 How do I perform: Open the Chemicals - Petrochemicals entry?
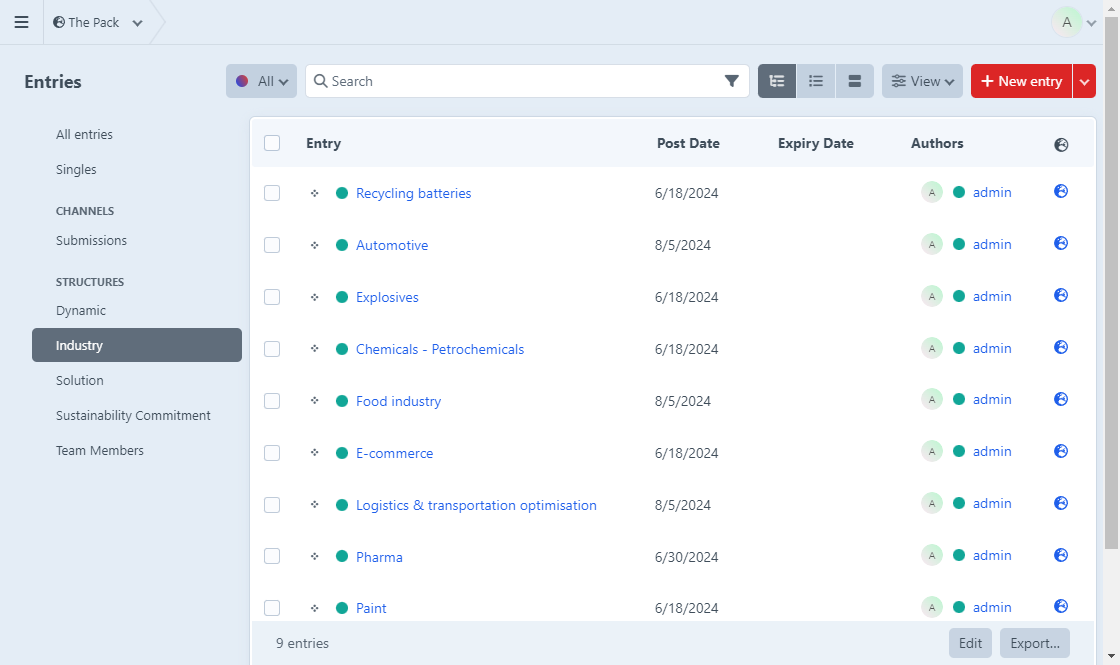439,349
